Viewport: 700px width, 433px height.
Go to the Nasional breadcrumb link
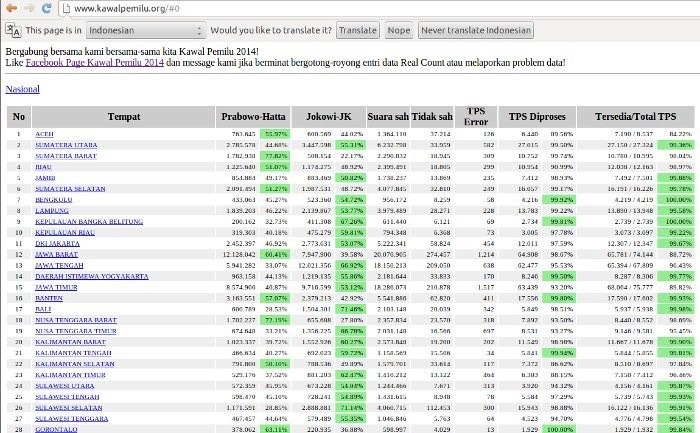pyautogui.click(x=22, y=90)
